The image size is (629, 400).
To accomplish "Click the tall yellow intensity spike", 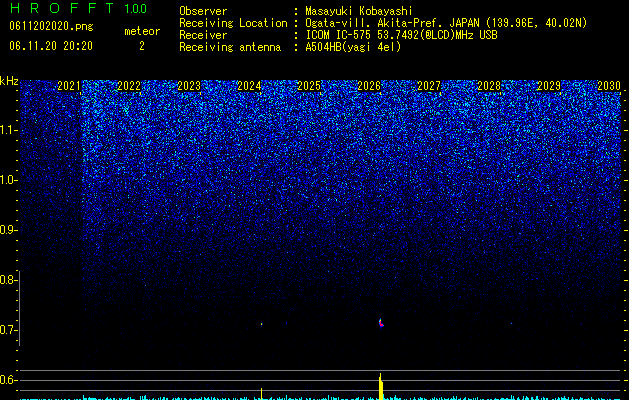I will 381,386.
